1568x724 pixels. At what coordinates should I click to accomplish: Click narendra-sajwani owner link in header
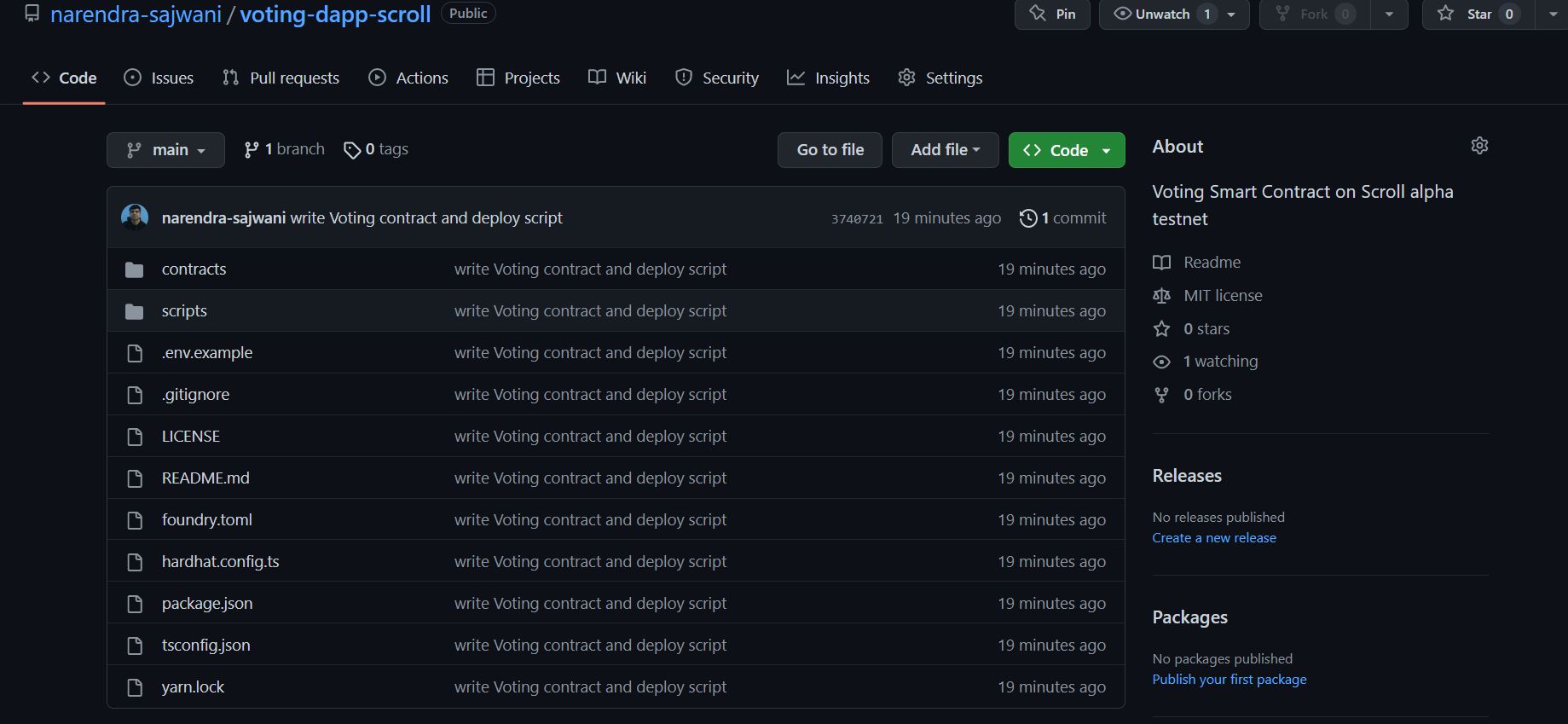(x=136, y=14)
